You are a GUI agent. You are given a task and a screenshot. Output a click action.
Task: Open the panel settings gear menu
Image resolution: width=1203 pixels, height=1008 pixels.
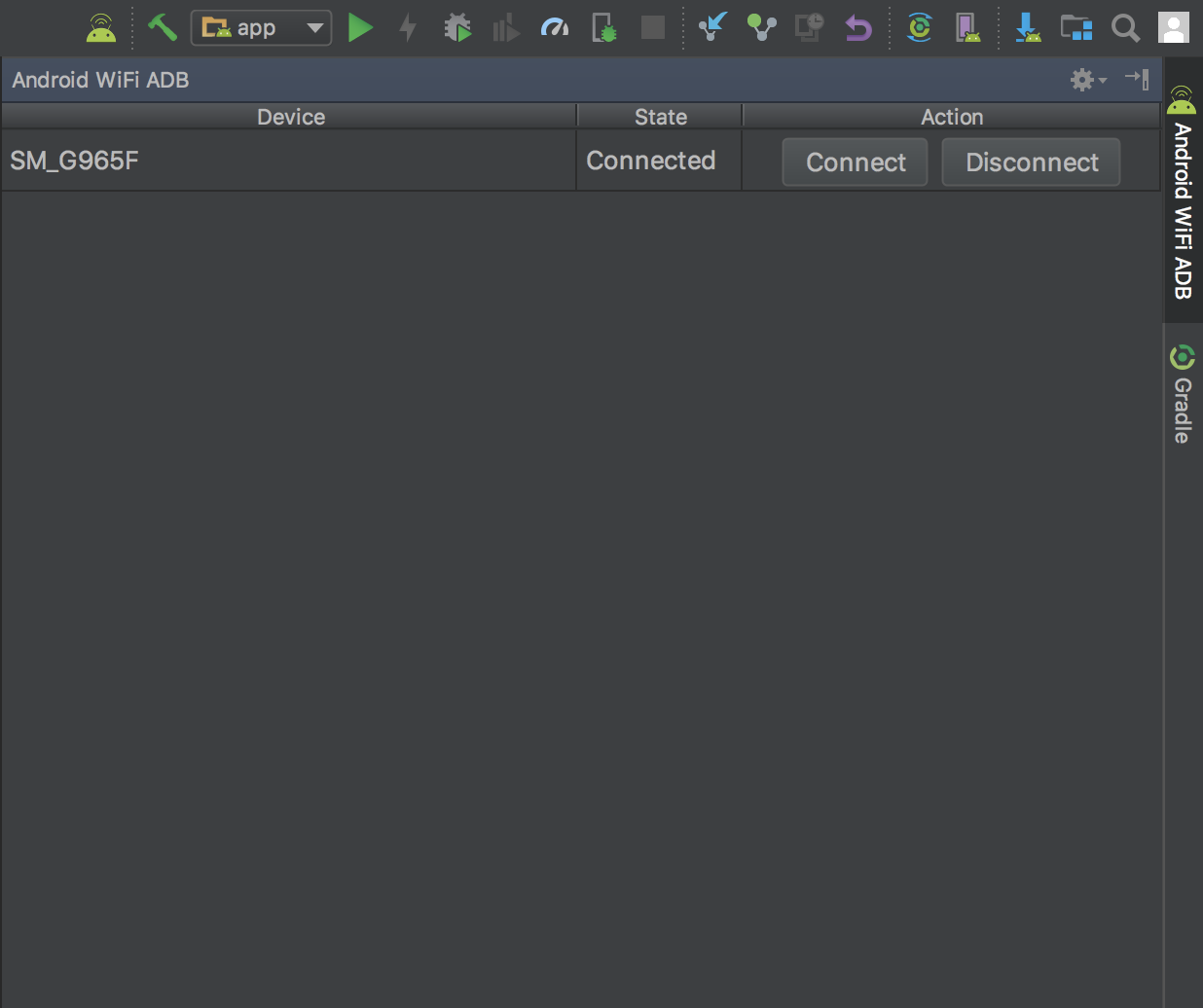point(1088,80)
